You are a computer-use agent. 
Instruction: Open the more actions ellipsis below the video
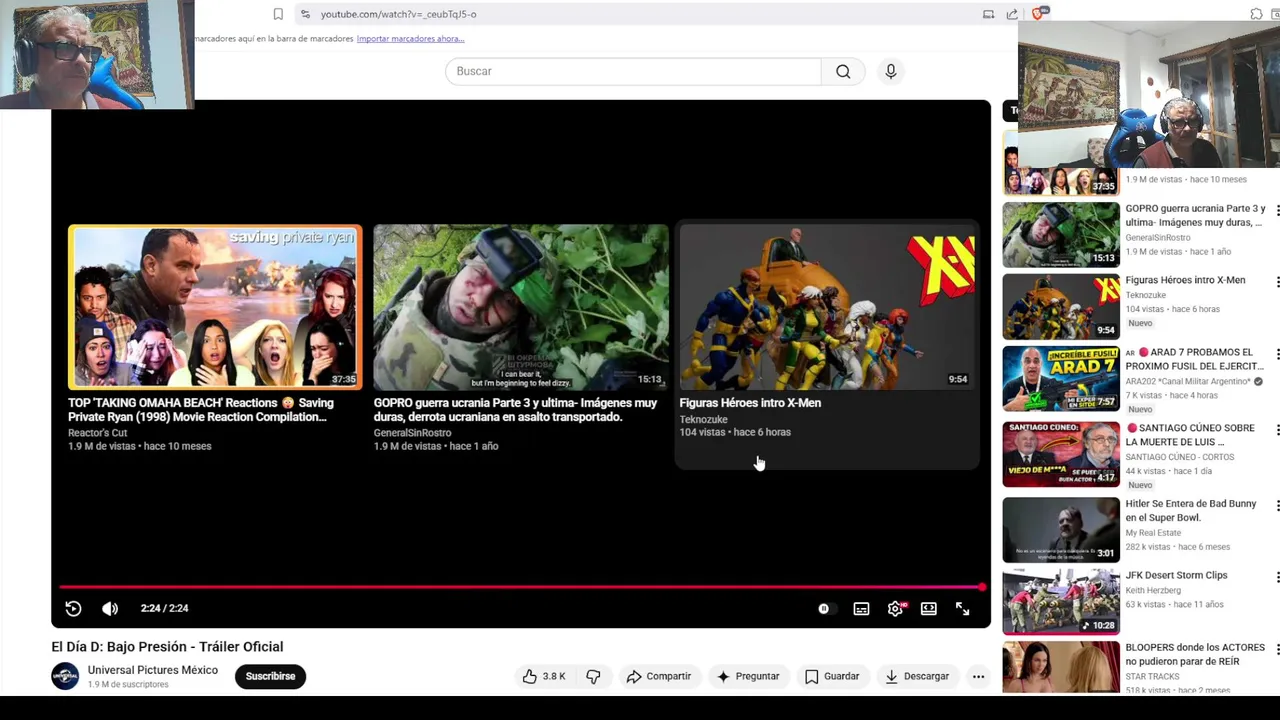(x=978, y=676)
